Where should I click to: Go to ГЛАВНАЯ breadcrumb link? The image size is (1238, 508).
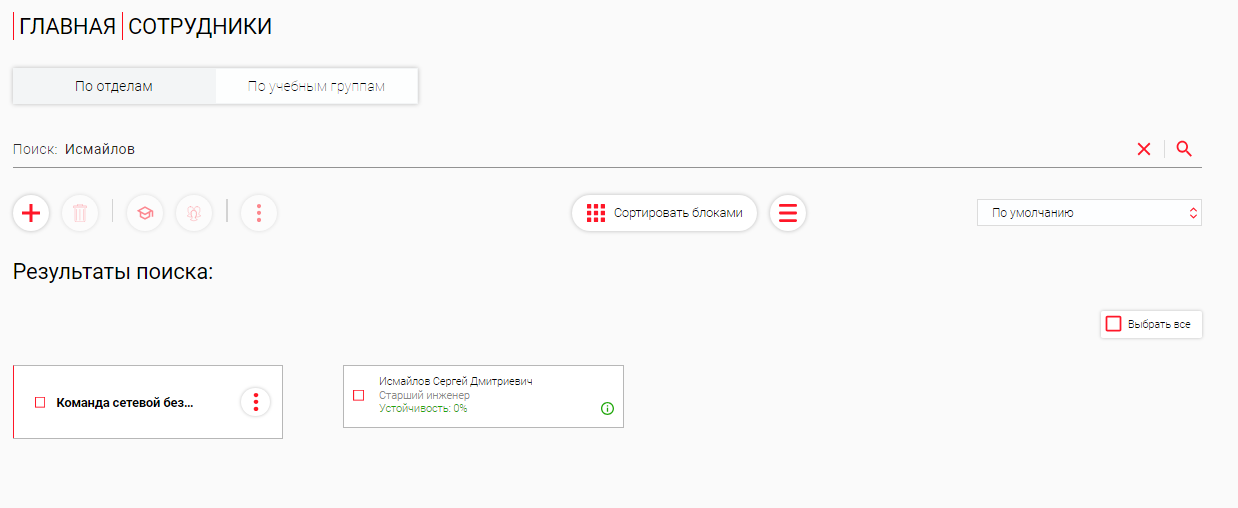click(x=68, y=27)
